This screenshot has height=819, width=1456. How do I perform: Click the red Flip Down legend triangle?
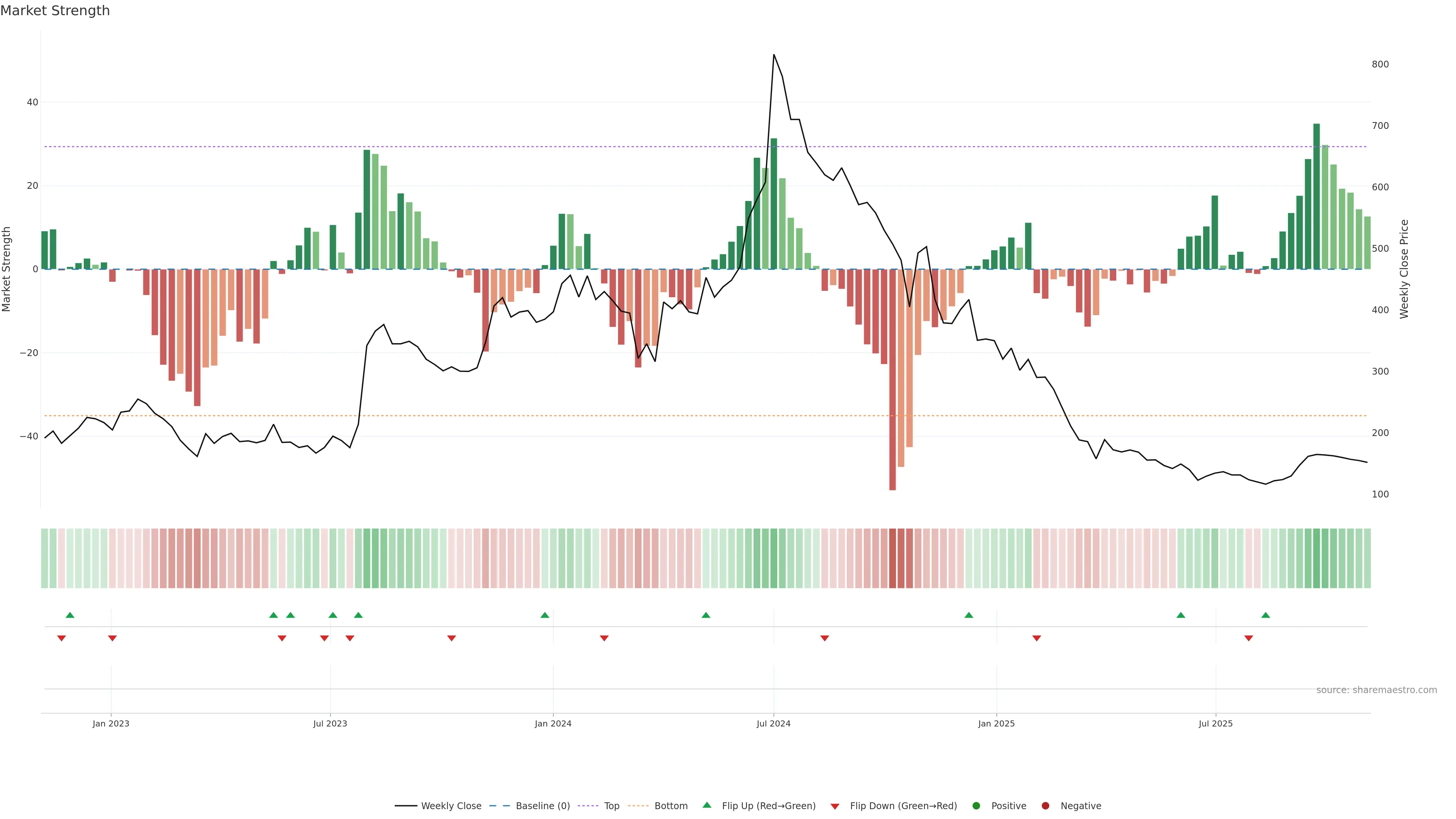pyautogui.click(x=834, y=806)
